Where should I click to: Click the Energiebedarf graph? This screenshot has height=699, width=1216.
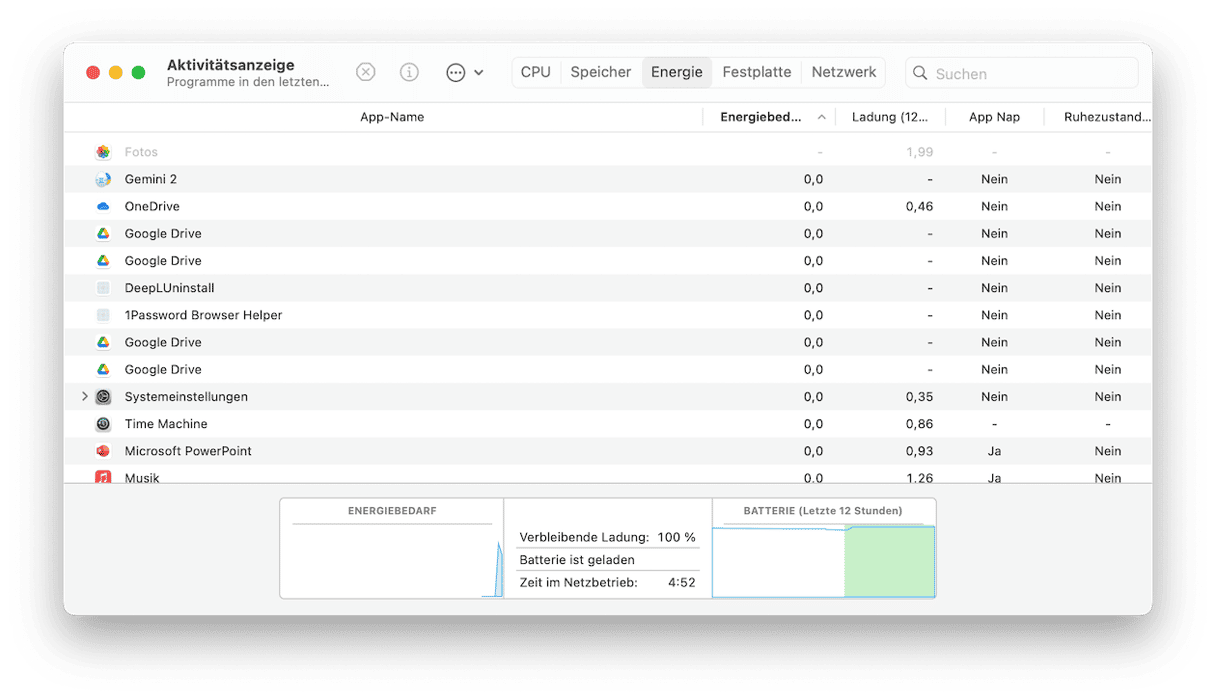(392, 561)
